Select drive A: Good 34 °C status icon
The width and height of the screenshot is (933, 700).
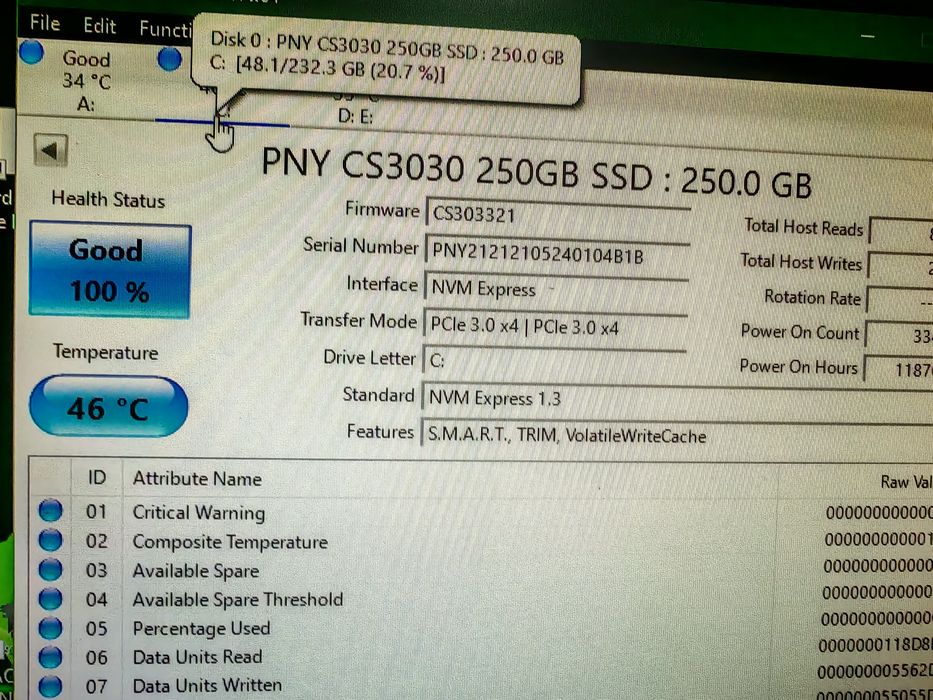point(32,52)
